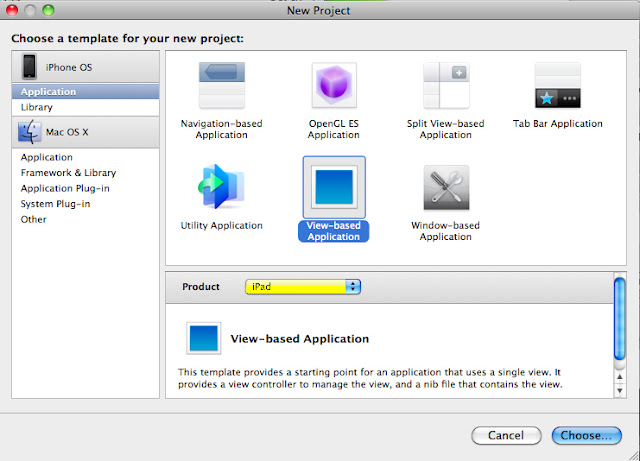Select the Window-based Application tools icon

[446, 187]
